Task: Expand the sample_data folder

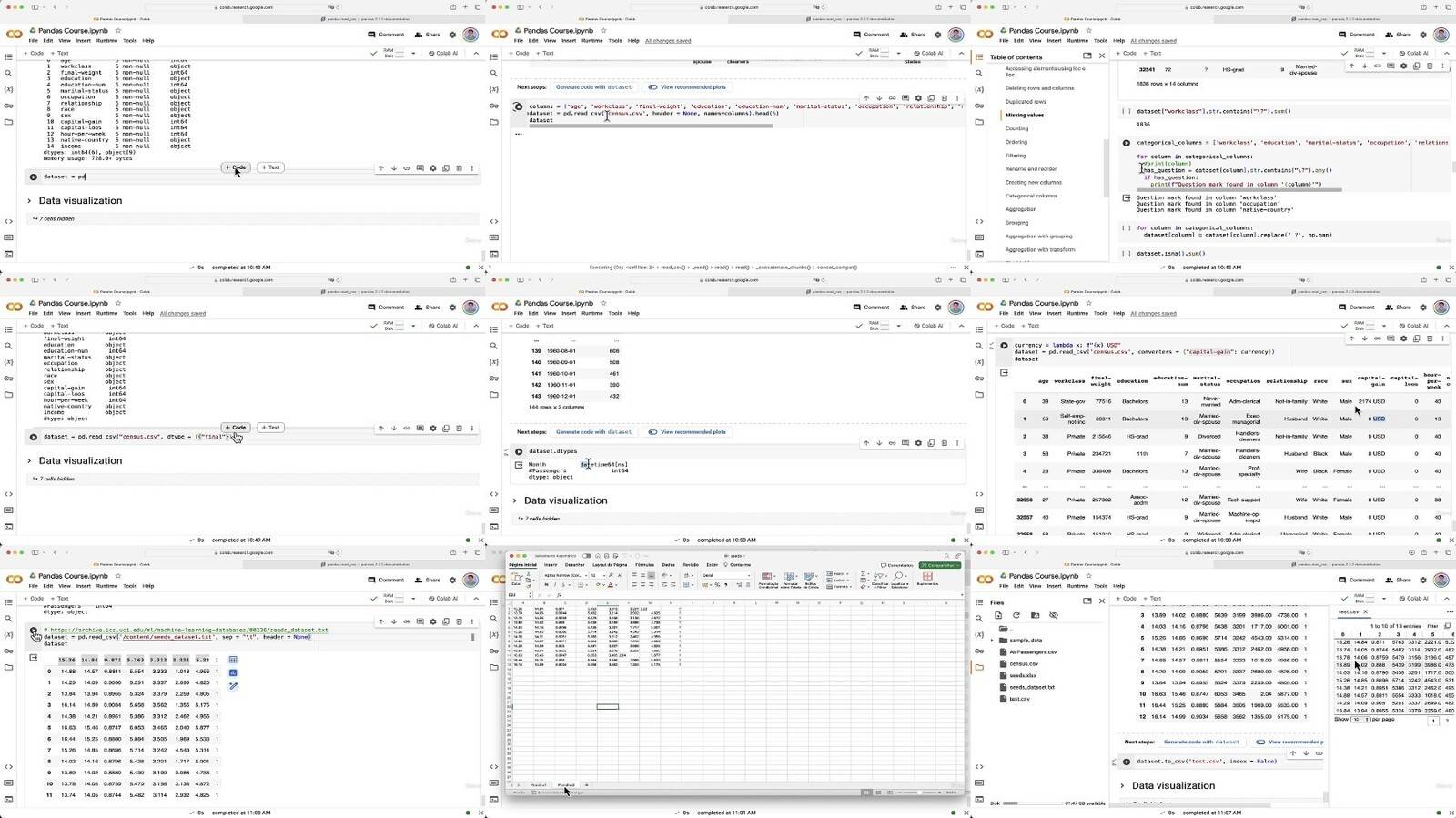Action: 992,641
